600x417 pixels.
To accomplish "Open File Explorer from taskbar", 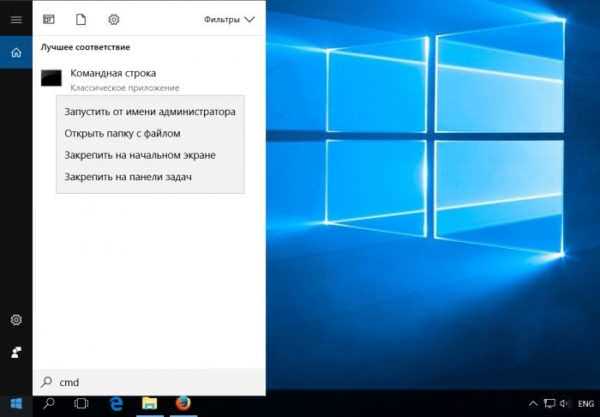I will click(150, 403).
